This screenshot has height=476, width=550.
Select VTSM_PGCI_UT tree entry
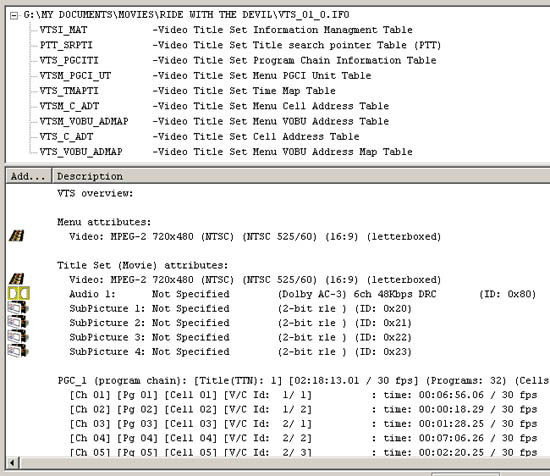point(75,76)
